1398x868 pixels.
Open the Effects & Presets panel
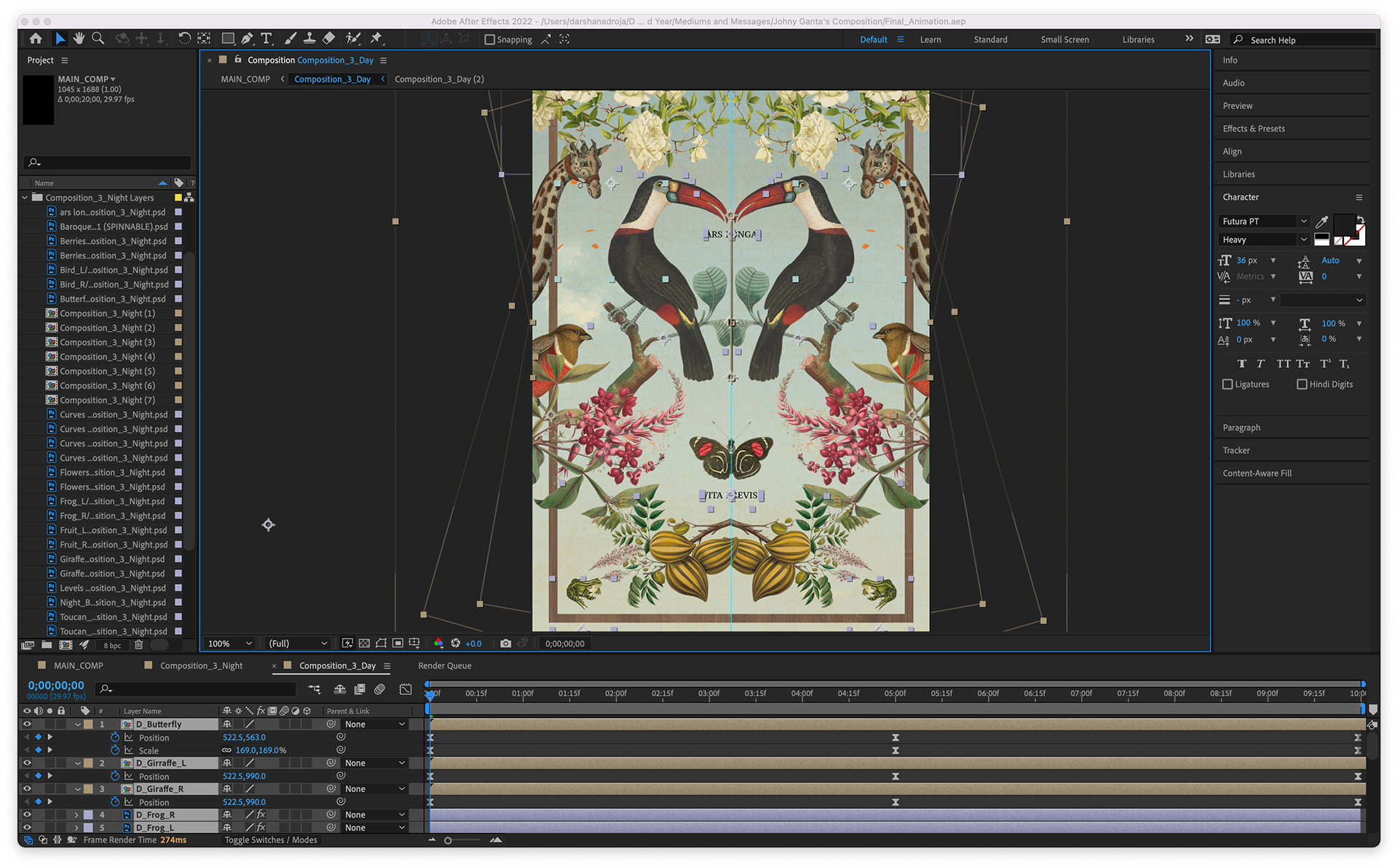(1253, 129)
